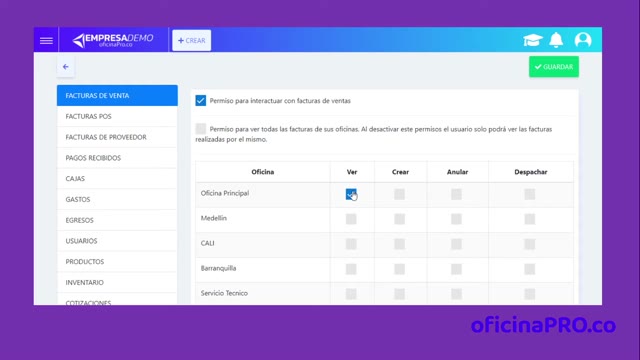Check Despachar permission for Barranquilla

pos(530,269)
